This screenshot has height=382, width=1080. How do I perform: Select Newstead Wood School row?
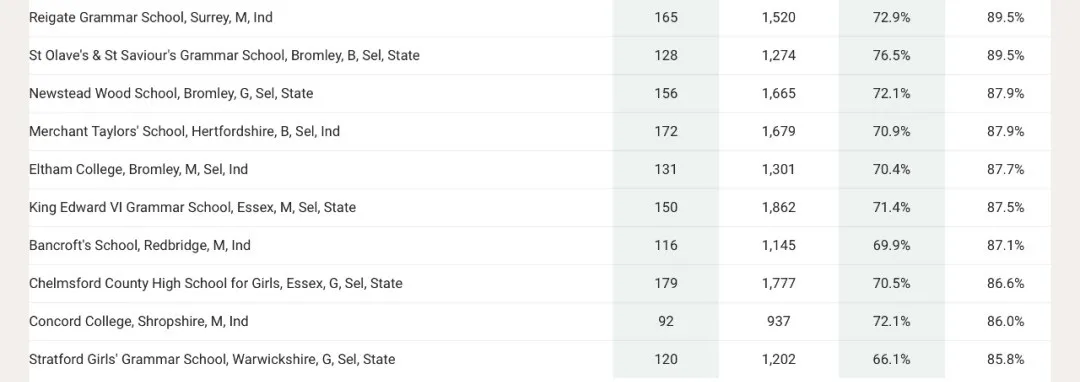coord(540,94)
